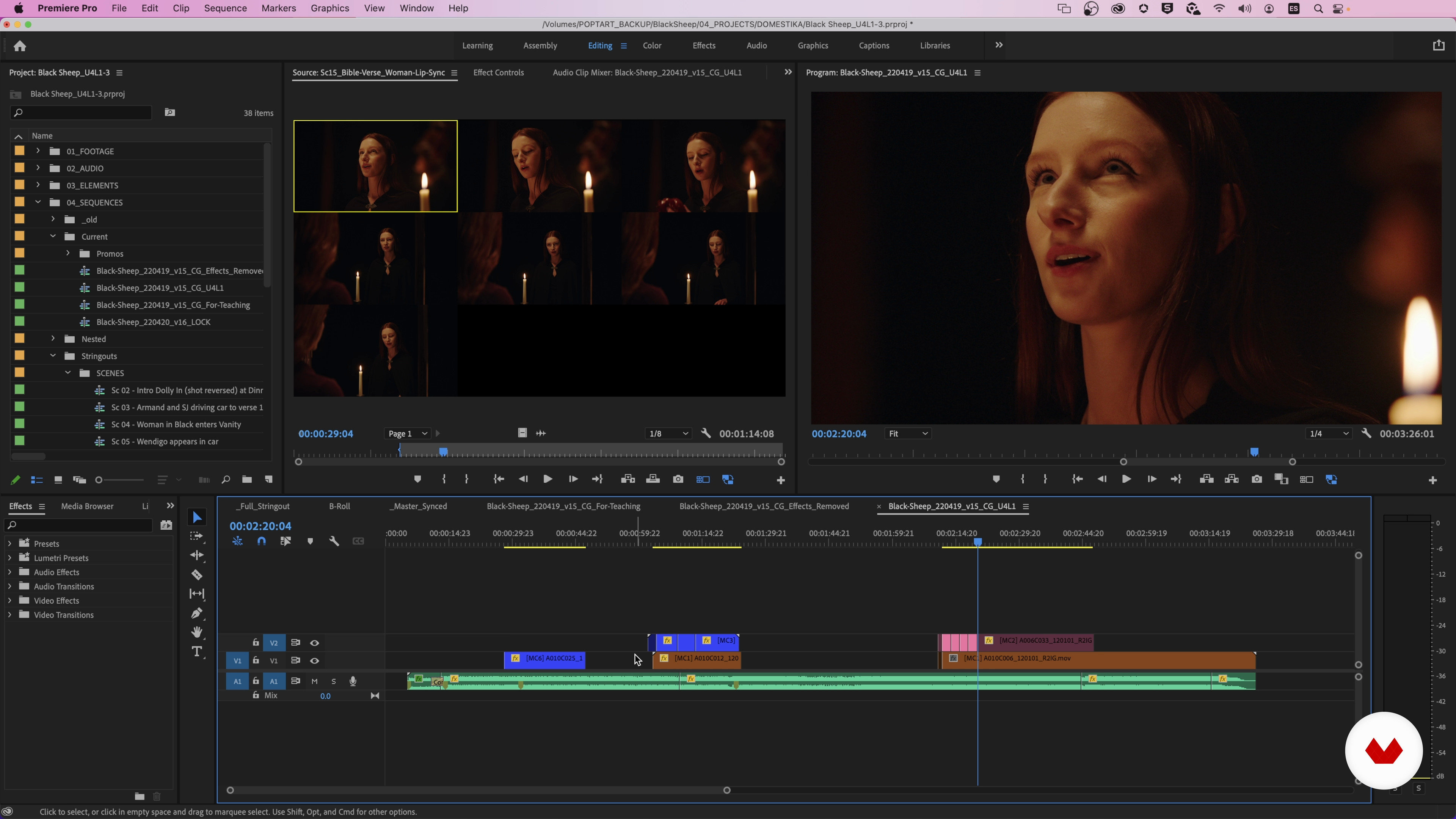
Task: Click Export Frame camera icon in Program monitor
Action: pos(1257,479)
